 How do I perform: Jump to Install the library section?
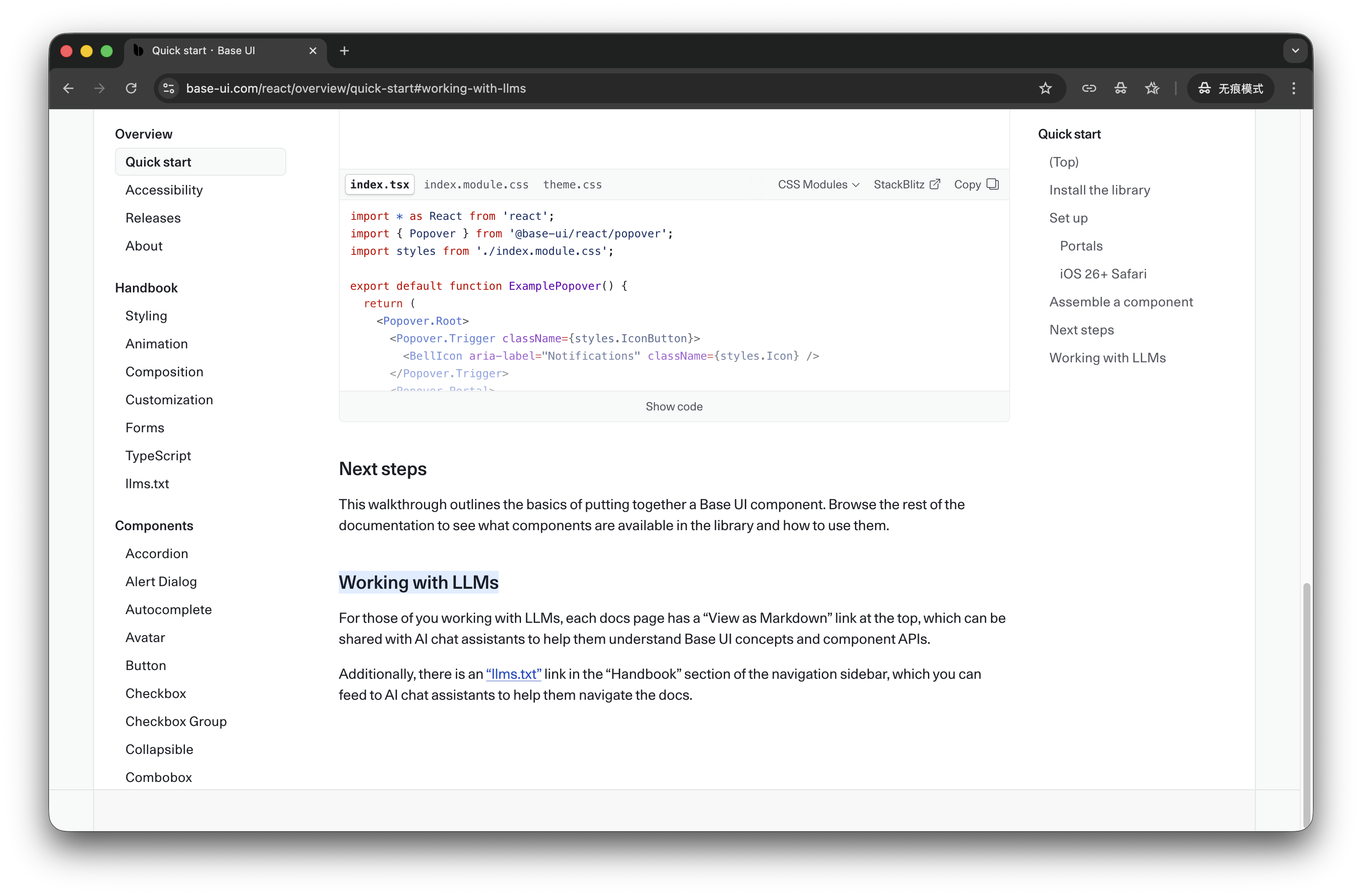coord(1099,190)
